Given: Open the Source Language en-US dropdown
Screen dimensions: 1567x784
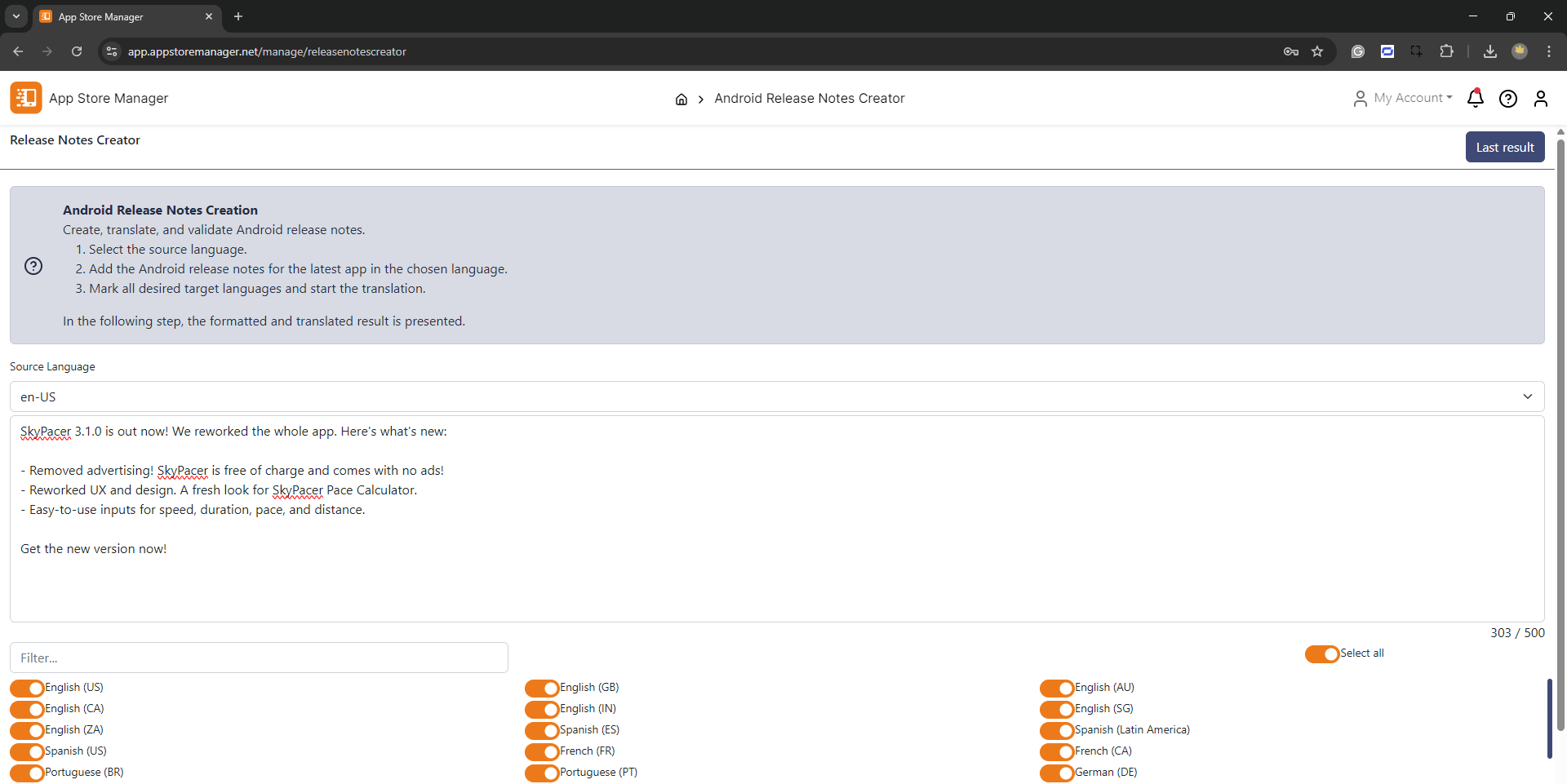Looking at the screenshot, I should tap(776, 397).
